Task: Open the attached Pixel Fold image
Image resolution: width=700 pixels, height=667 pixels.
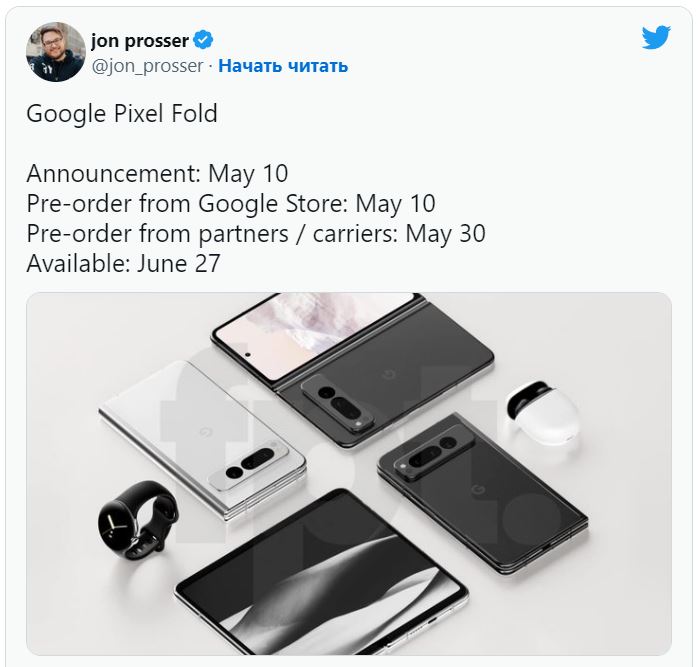Action: [x=349, y=474]
